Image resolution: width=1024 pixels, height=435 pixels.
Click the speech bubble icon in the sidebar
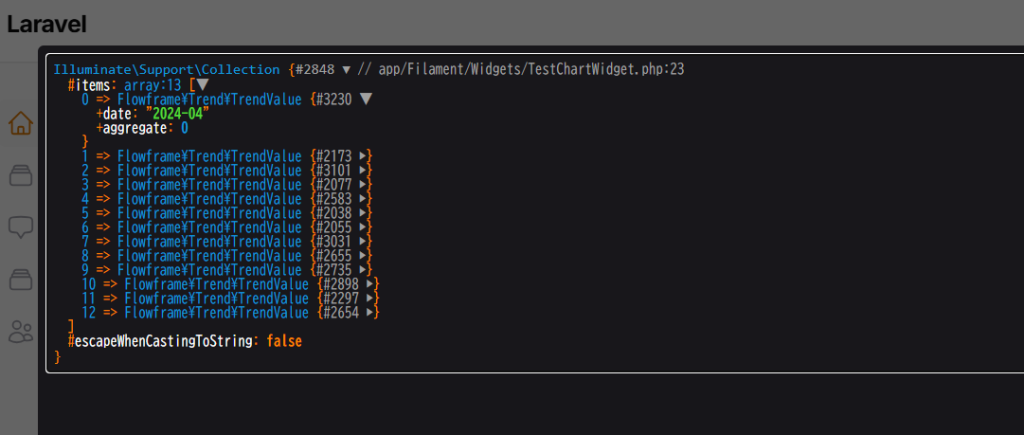click(x=20, y=228)
